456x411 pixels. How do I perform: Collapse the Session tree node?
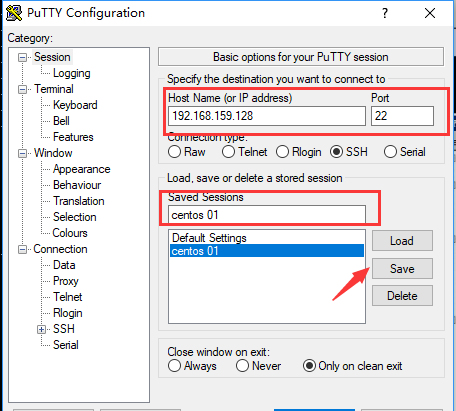click(x=22, y=58)
